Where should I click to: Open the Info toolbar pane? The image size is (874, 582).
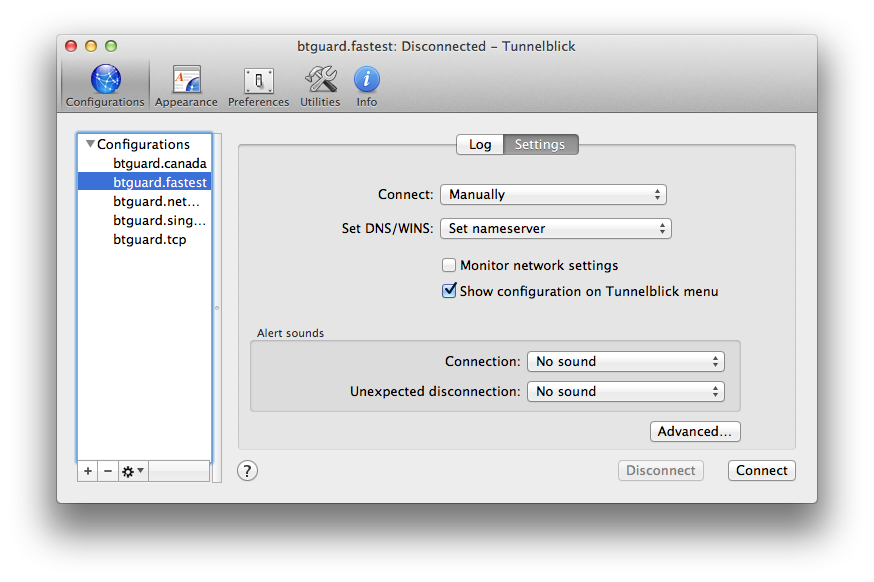click(367, 86)
